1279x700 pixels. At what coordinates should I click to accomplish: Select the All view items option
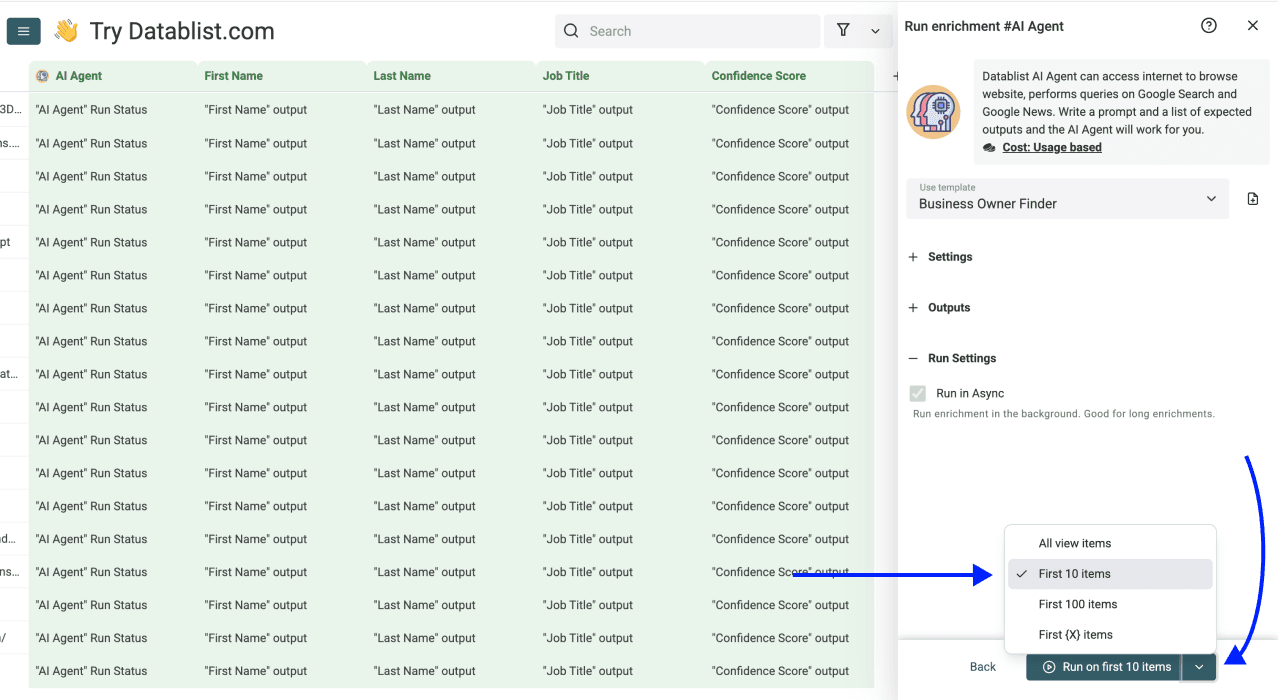pos(1075,543)
